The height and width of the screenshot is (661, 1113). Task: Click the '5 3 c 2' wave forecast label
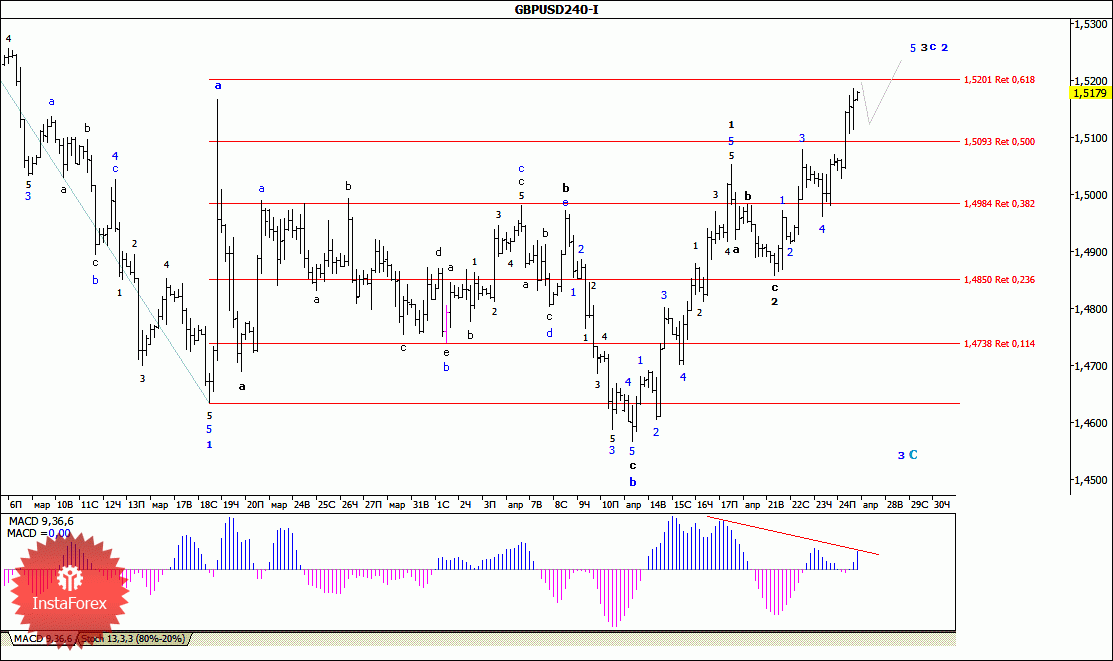(x=929, y=48)
